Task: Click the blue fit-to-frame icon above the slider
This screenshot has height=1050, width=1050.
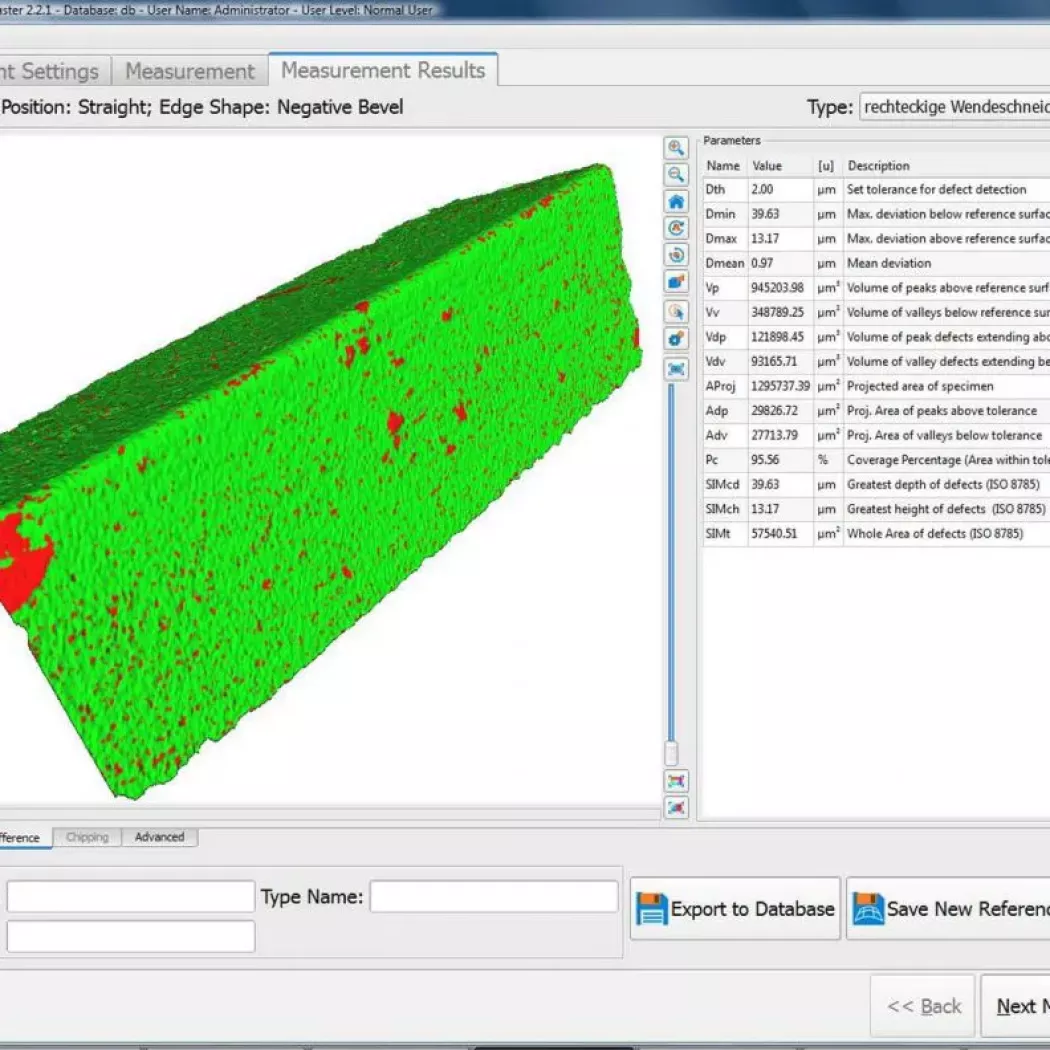Action: click(x=676, y=369)
